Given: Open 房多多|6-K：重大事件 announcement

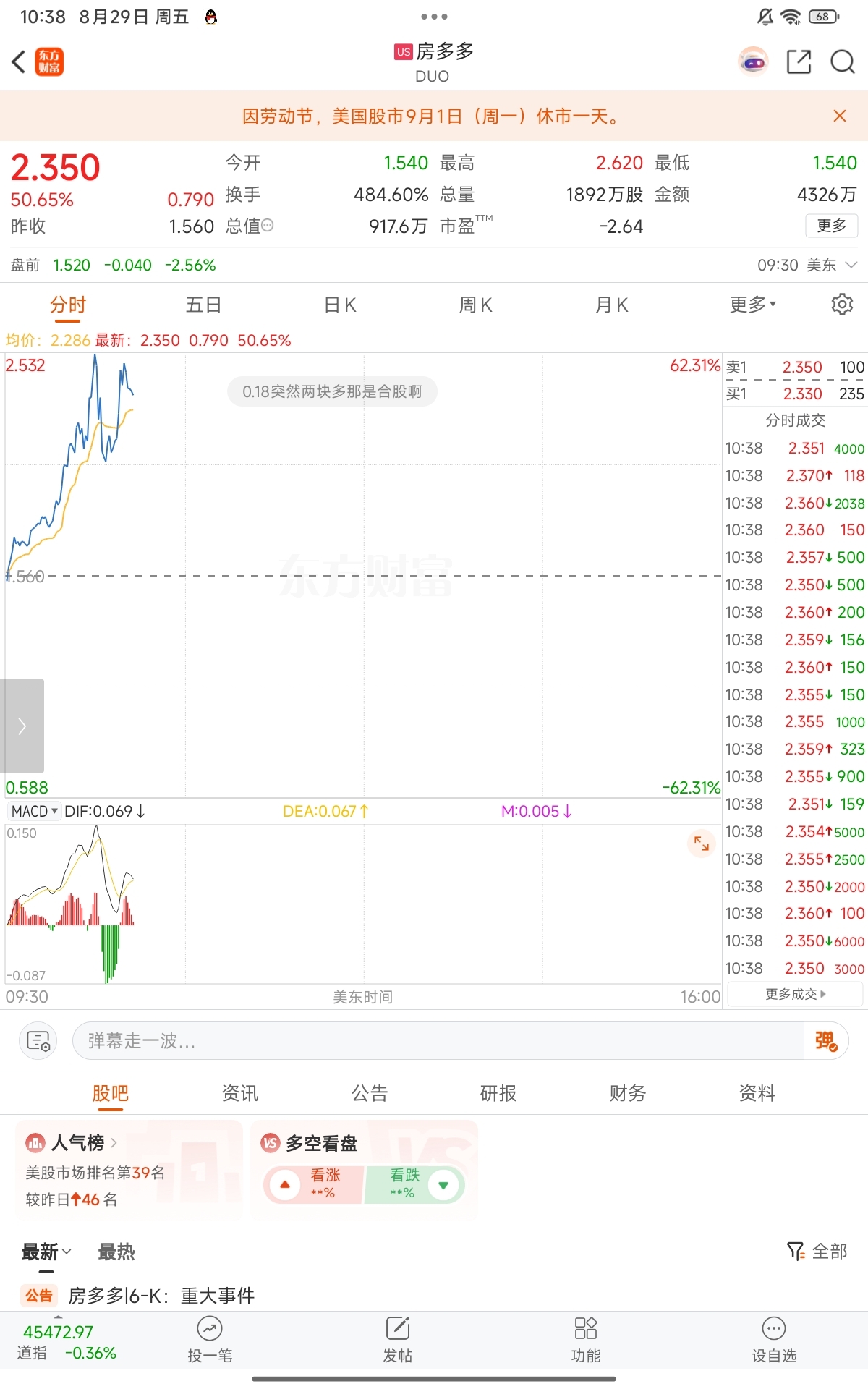Looking at the screenshot, I should [161, 1295].
